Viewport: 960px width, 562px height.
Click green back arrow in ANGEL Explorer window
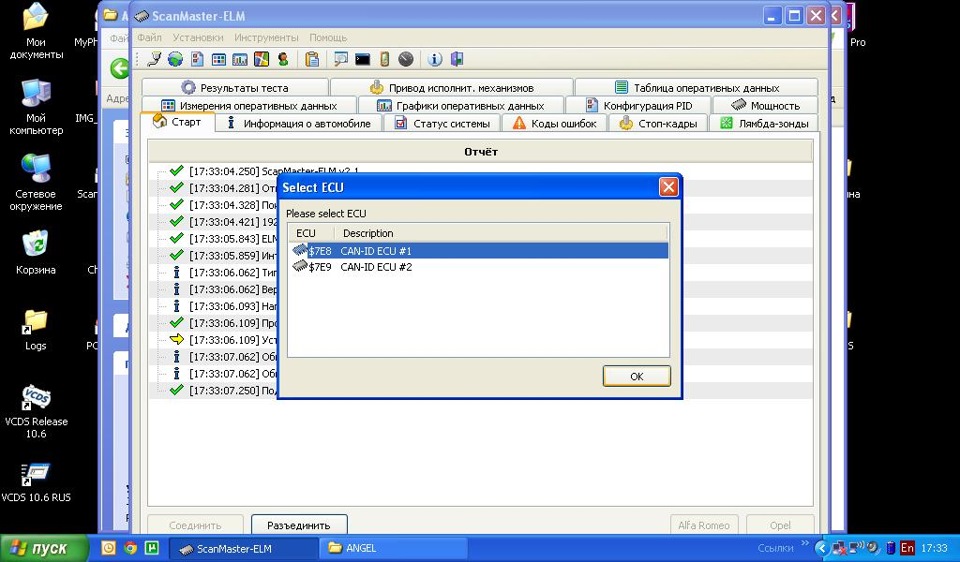119,68
